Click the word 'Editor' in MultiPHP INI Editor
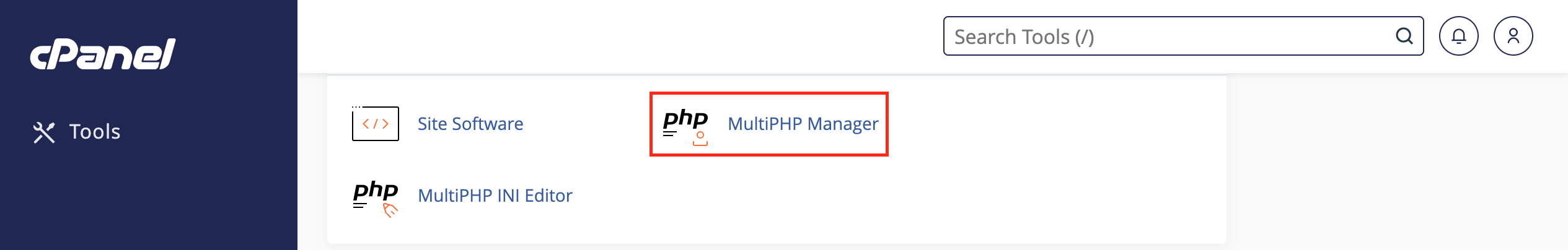The height and width of the screenshot is (250, 1568). click(x=548, y=196)
